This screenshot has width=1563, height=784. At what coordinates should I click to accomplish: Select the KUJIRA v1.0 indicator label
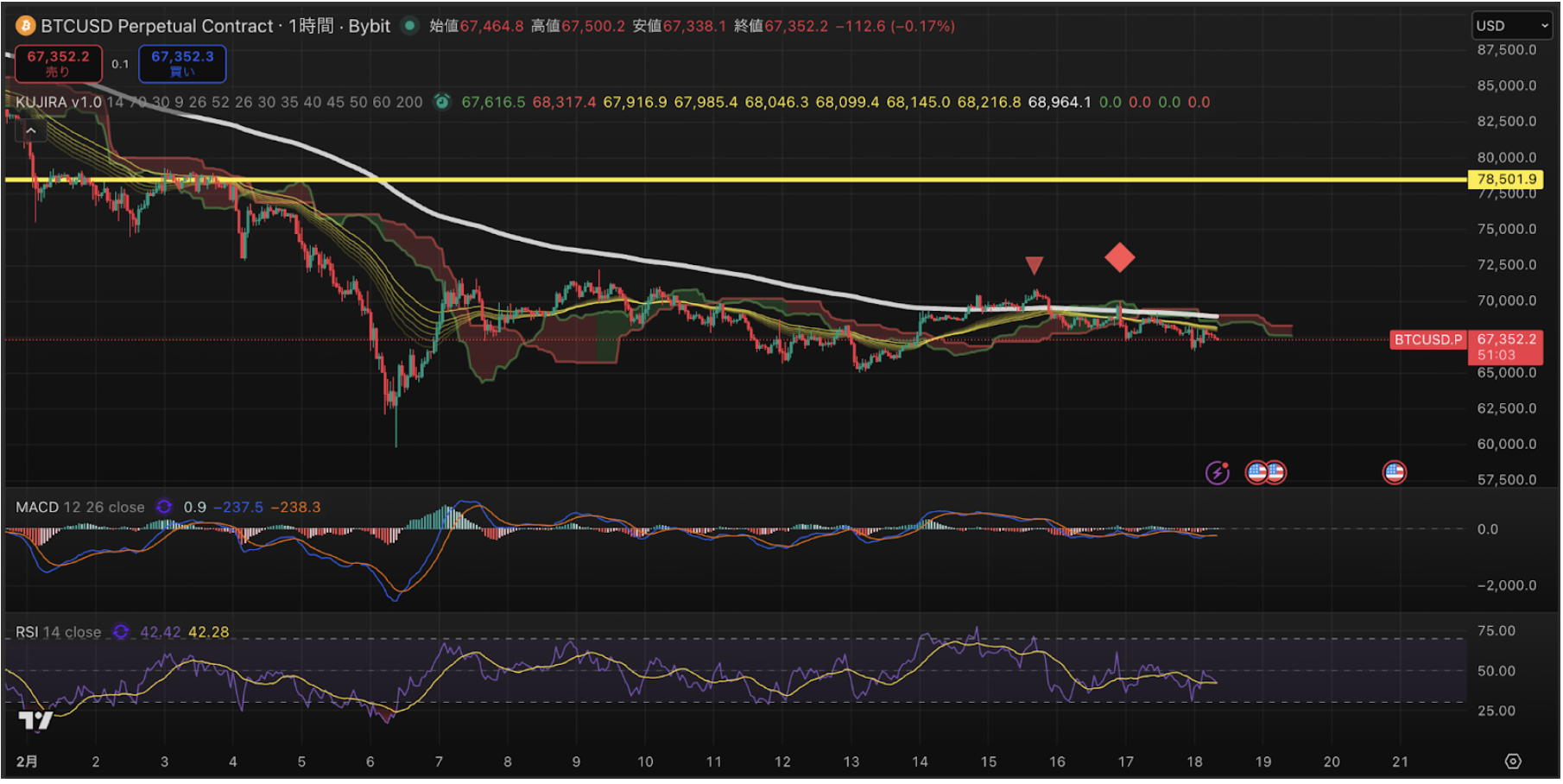(x=58, y=102)
